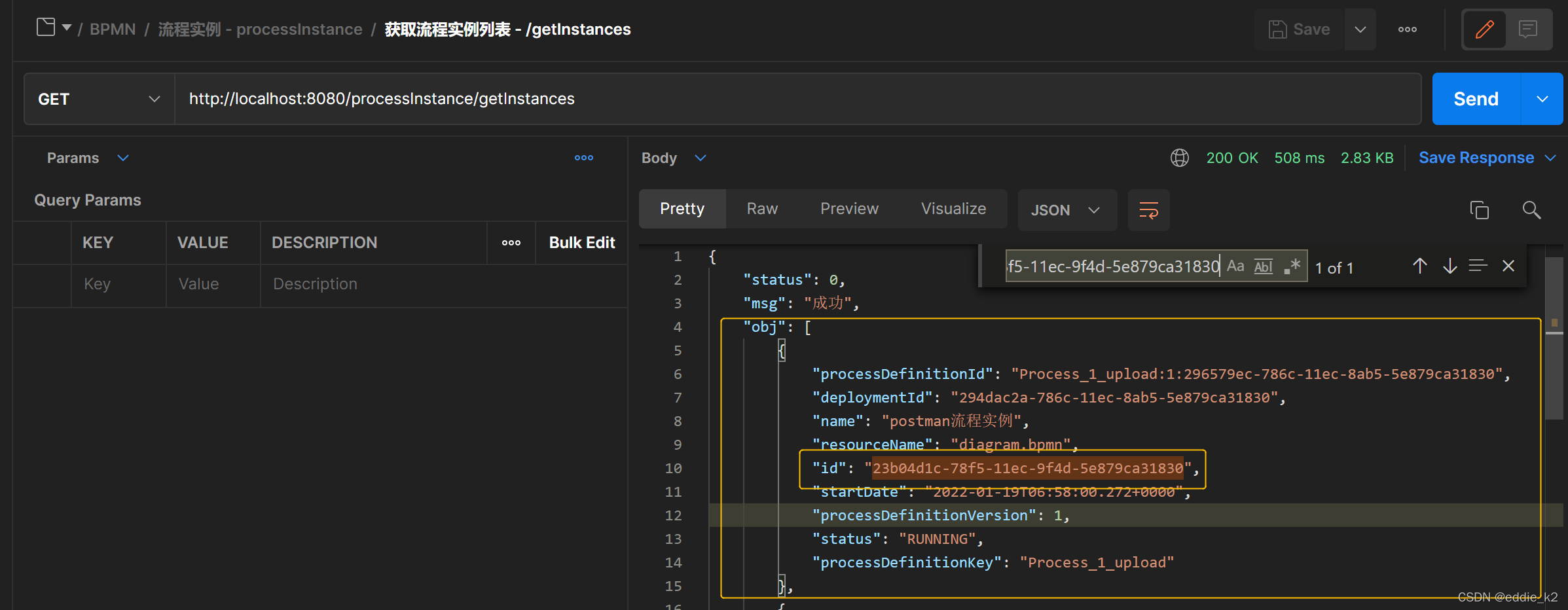Screen dimensions: 1568x610
Task: Toggle line wrap icon
Action: (x=1149, y=210)
